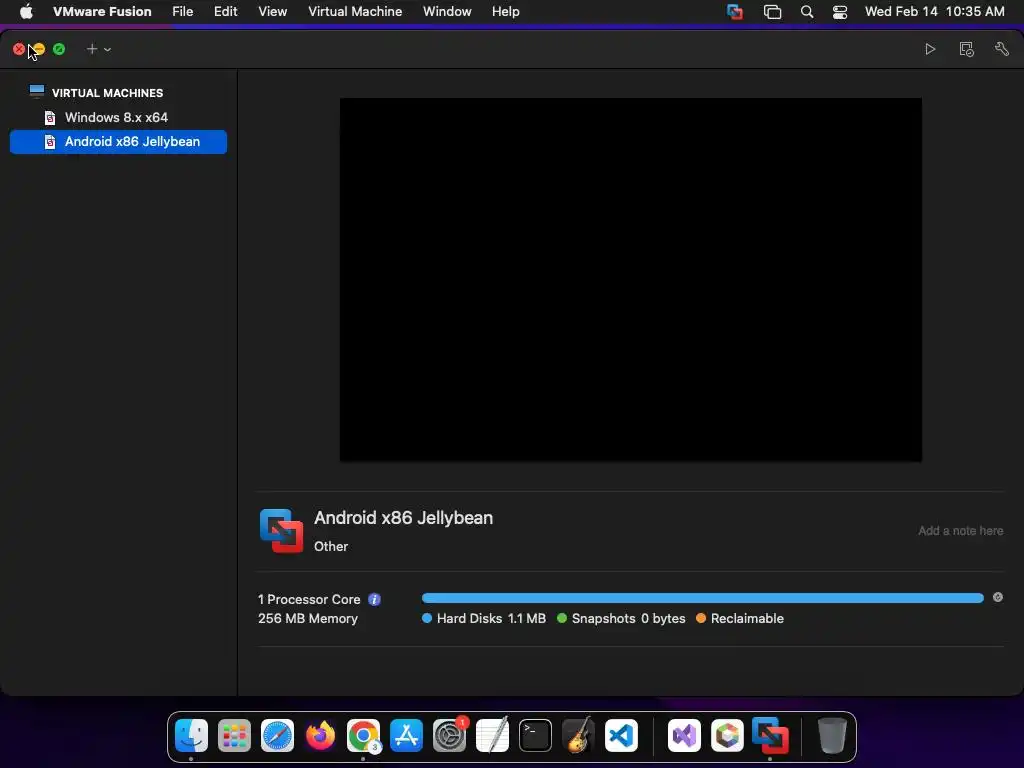
Task: Open GarageBand from the Dock
Action: 579,736
